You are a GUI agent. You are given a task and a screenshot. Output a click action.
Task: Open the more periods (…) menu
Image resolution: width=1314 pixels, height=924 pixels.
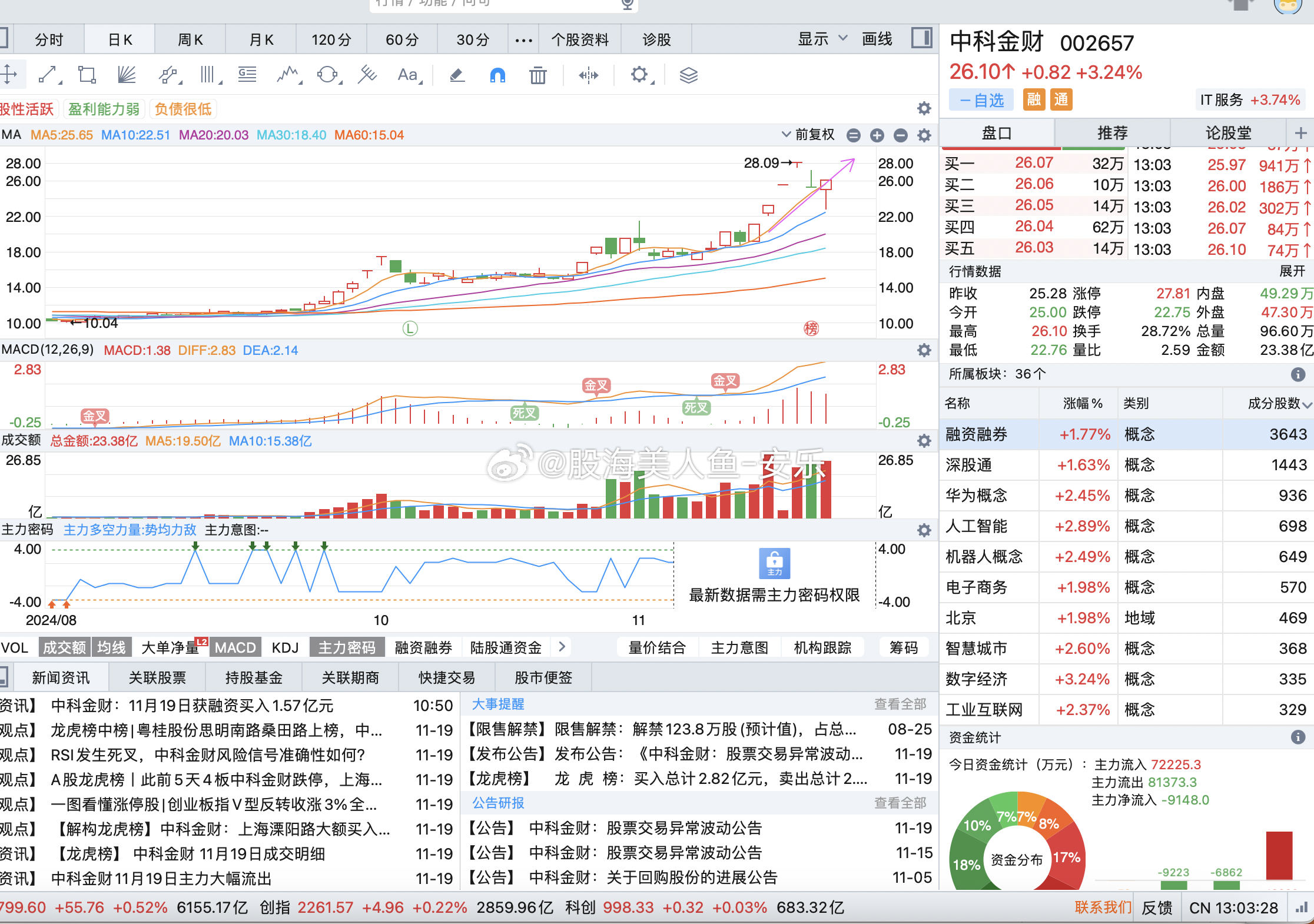pyautogui.click(x=523, y=40)
